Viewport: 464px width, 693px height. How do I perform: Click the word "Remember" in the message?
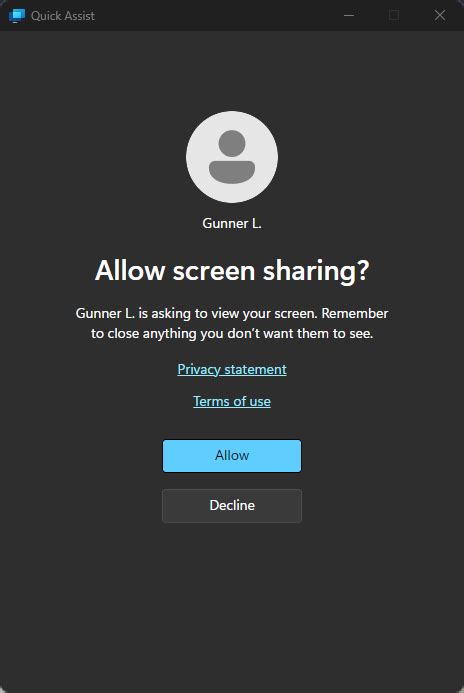[x=355, y=313]
